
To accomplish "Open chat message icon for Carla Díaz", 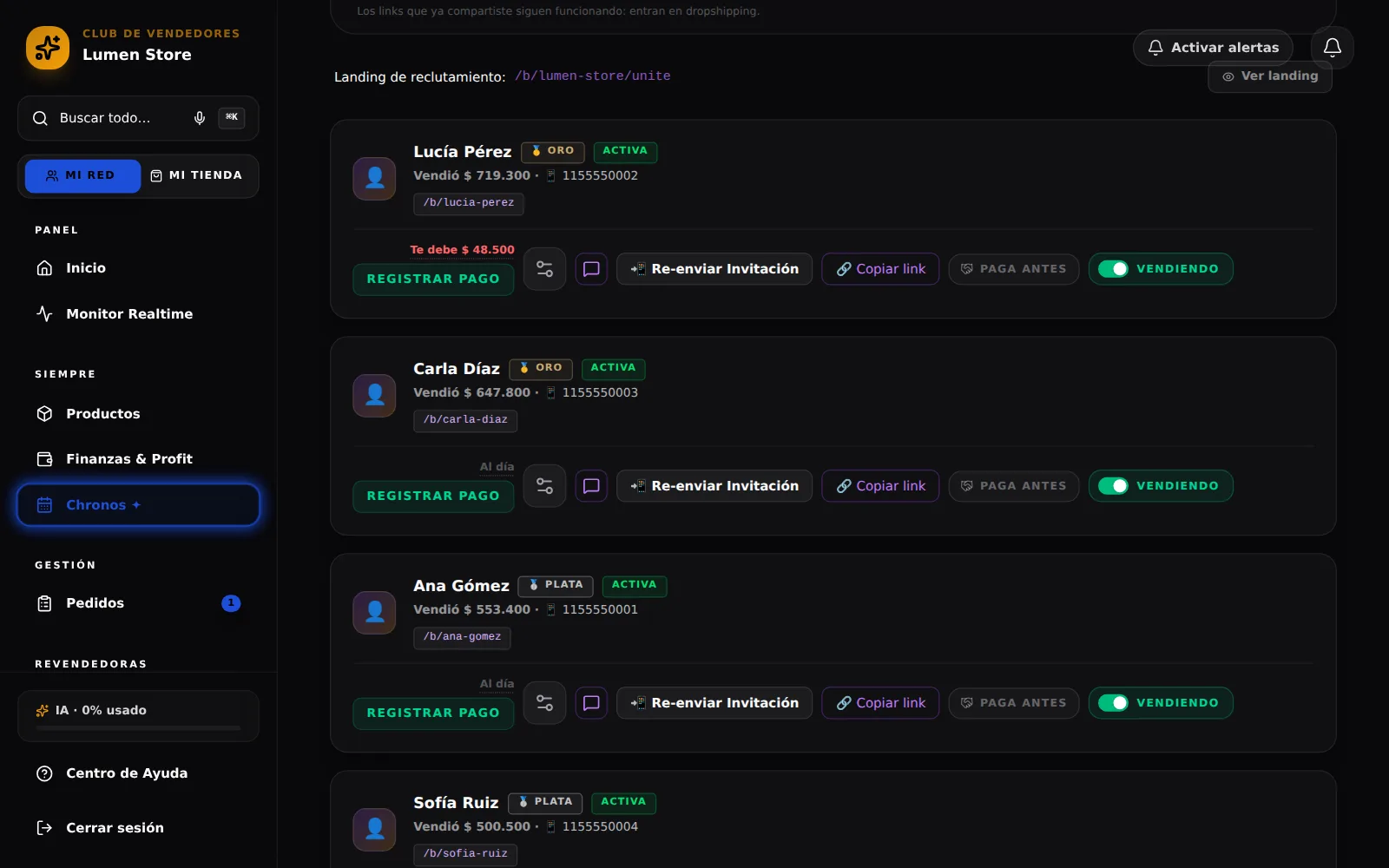I will [591, 486].
